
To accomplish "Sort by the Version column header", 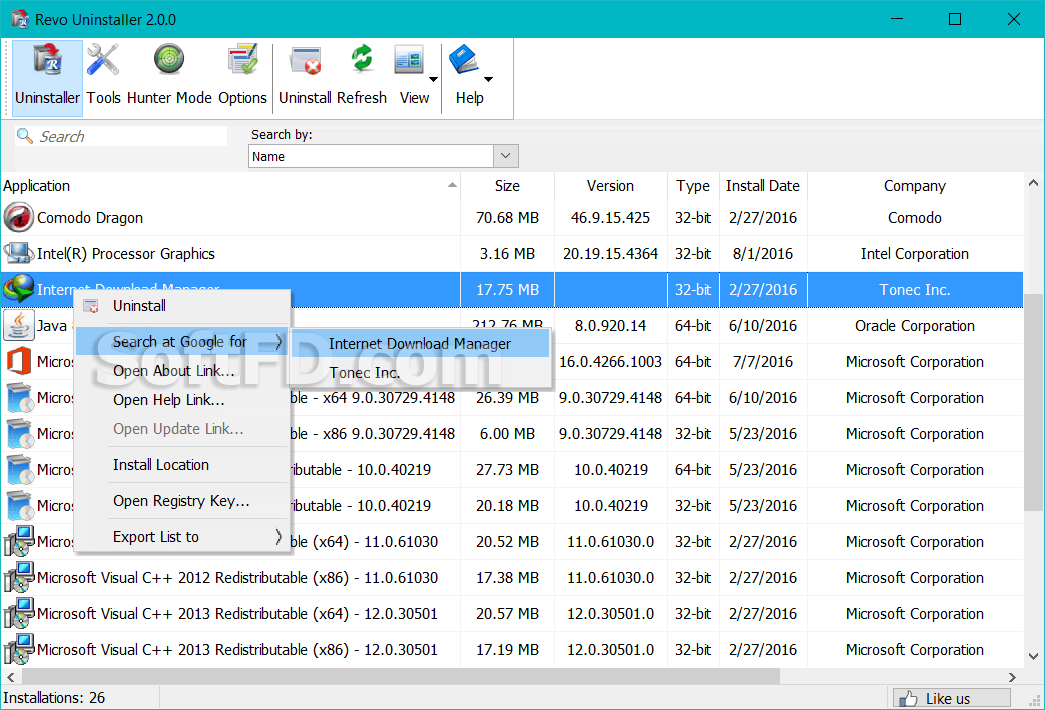I will (x=610, y=186).
